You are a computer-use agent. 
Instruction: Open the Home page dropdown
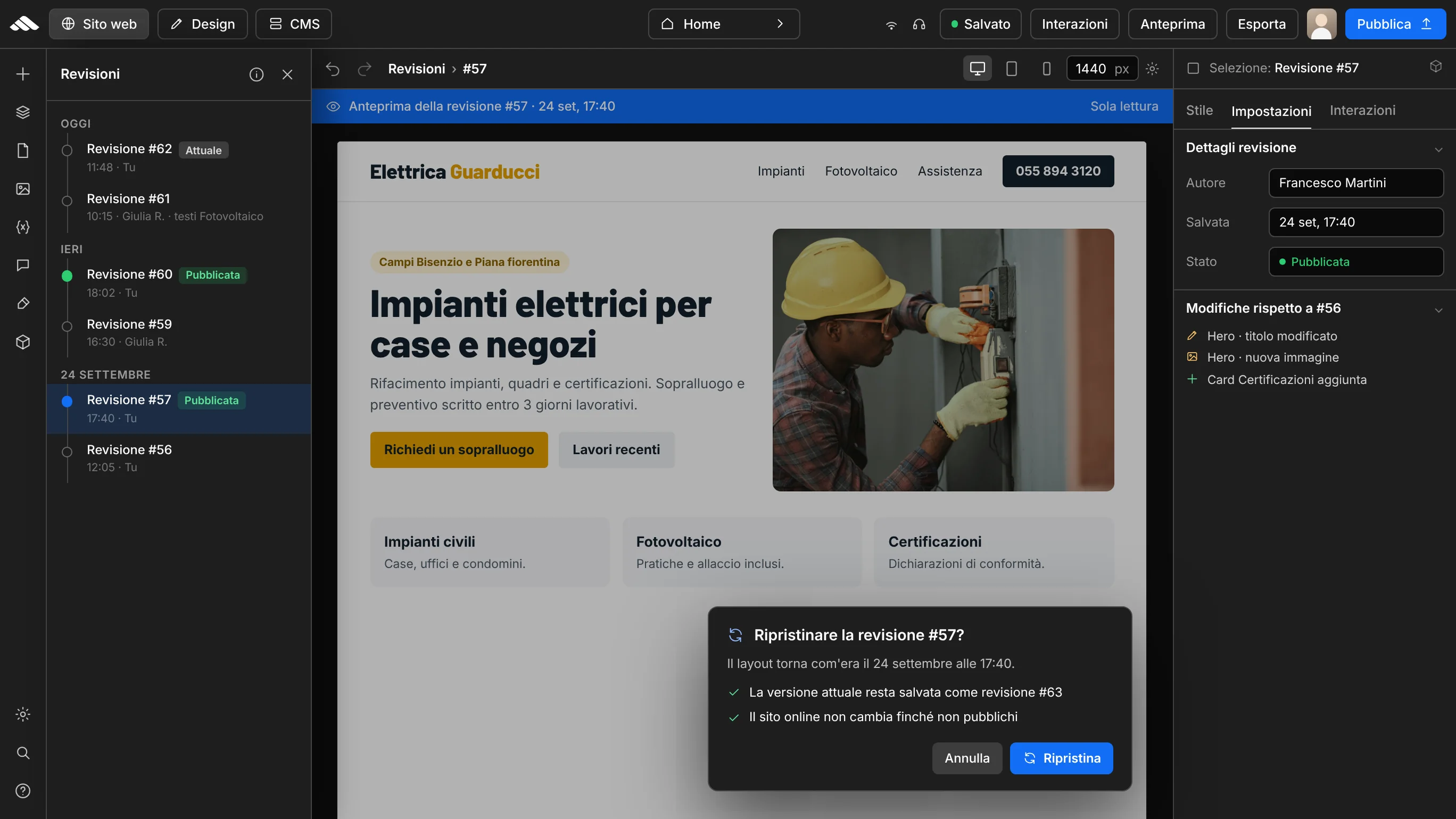point(724,24)
